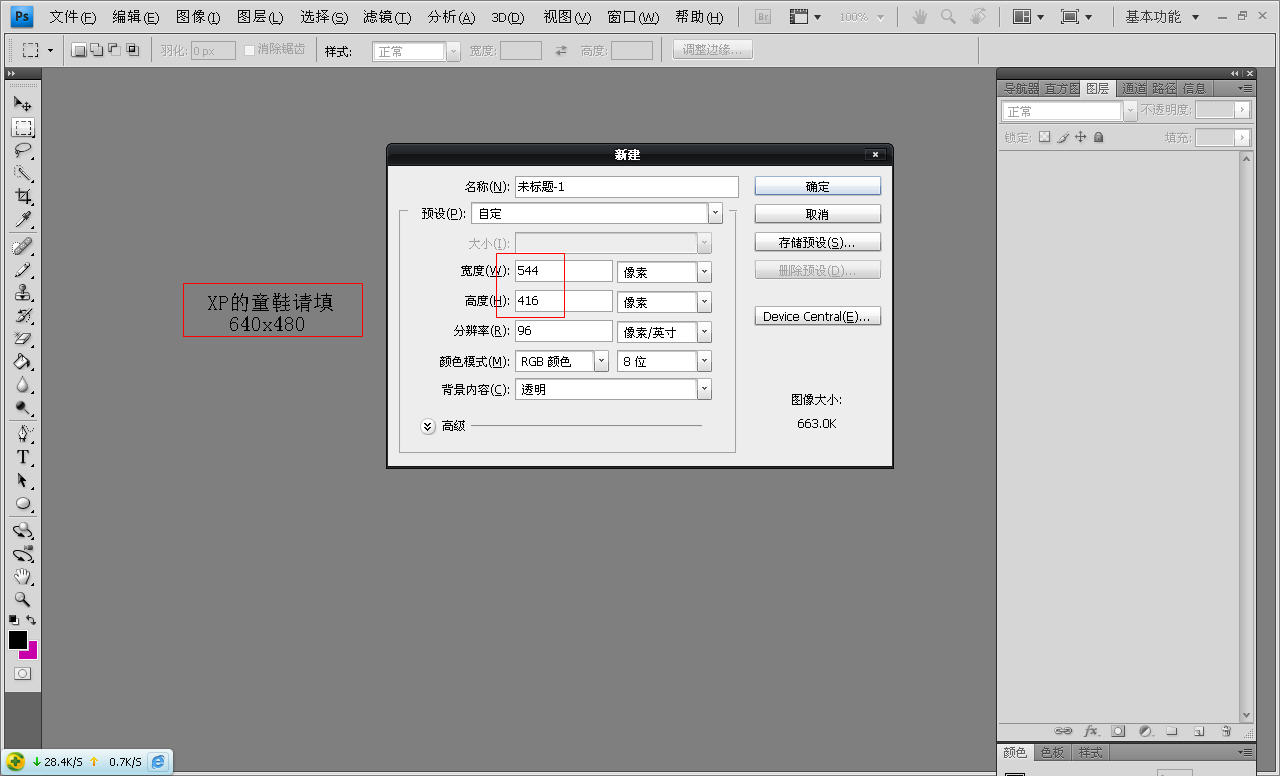
Task: Toggle lock transparent pixels in layers panel
Action: (1045, 137)
